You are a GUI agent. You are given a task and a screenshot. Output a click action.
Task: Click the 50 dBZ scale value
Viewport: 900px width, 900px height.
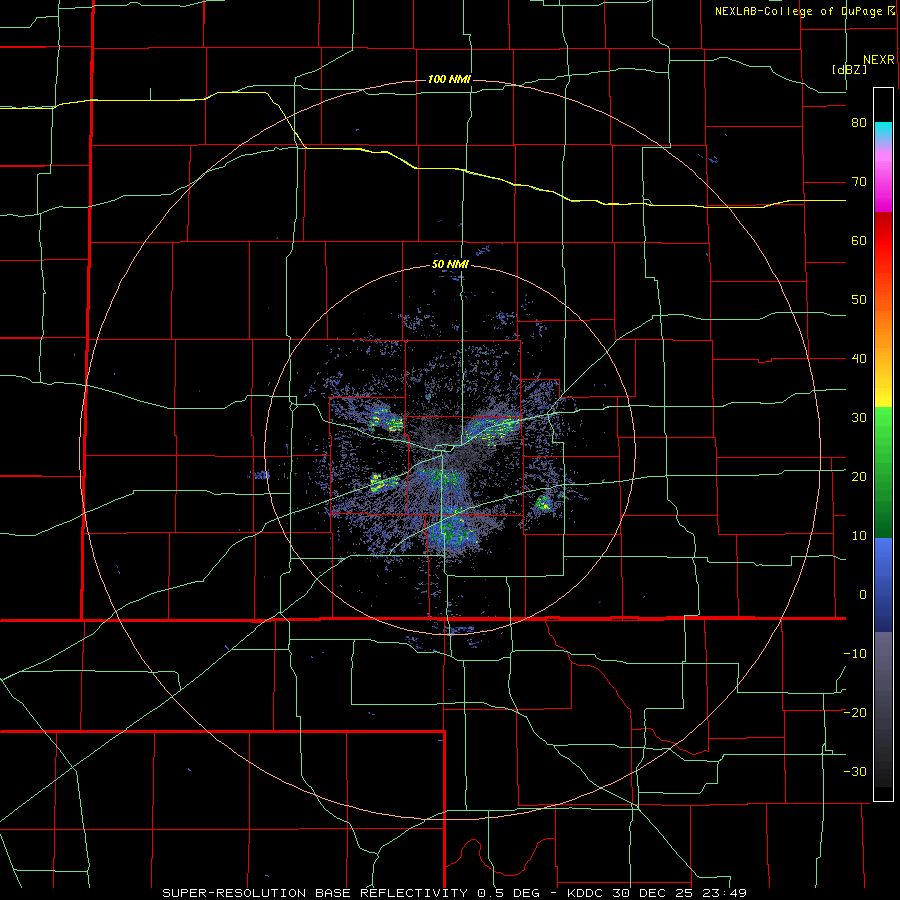859,300
